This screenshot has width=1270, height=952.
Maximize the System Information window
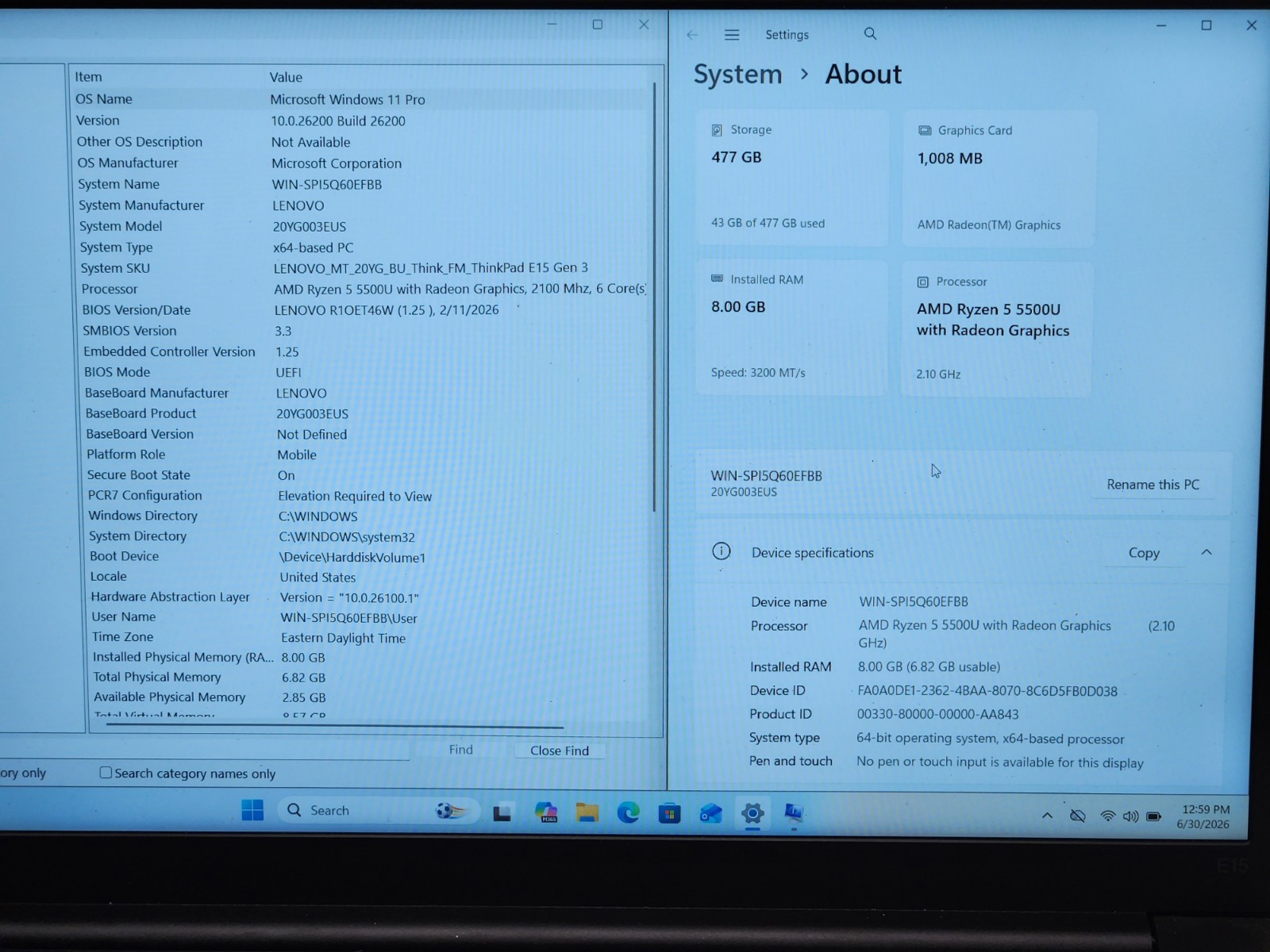click(x=598, y=25)
